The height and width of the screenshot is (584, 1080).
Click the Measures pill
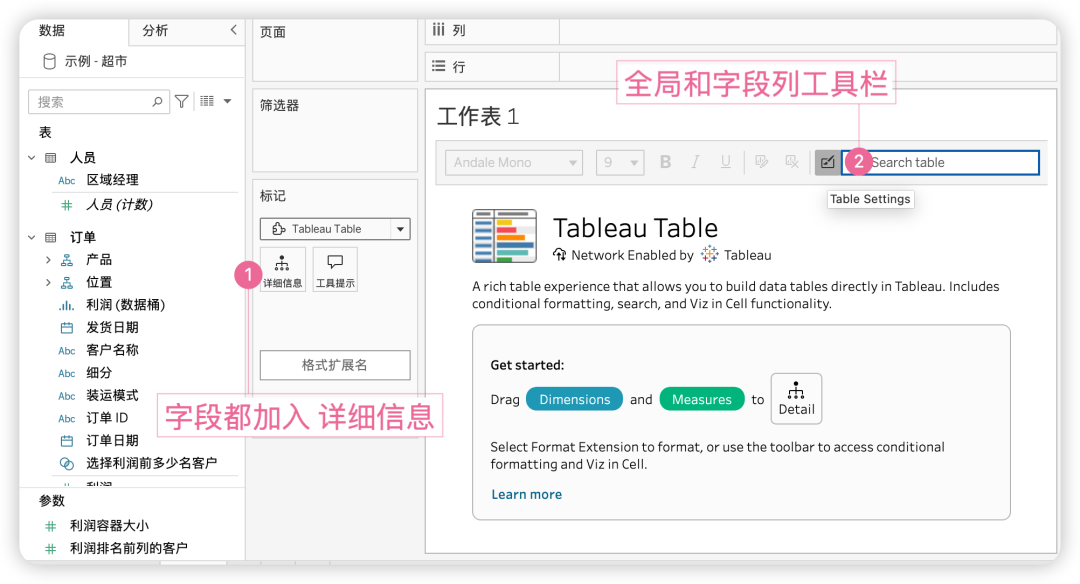click(702, 399)
